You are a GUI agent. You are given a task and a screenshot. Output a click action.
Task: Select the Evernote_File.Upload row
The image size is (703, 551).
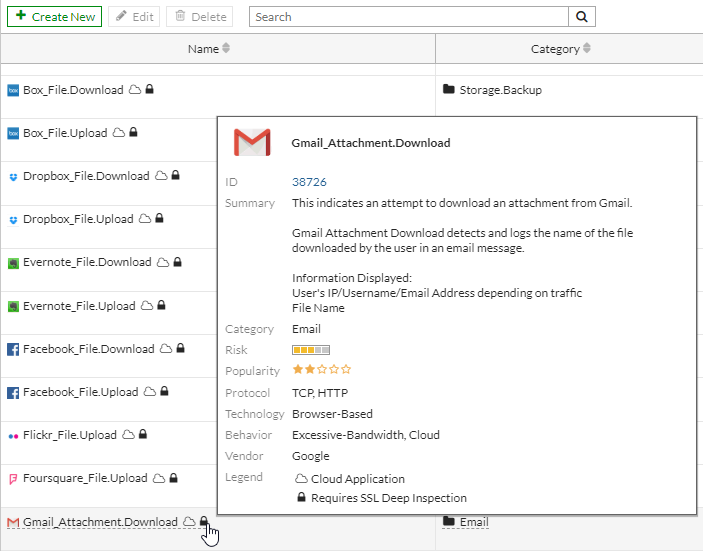click(79, 306)
